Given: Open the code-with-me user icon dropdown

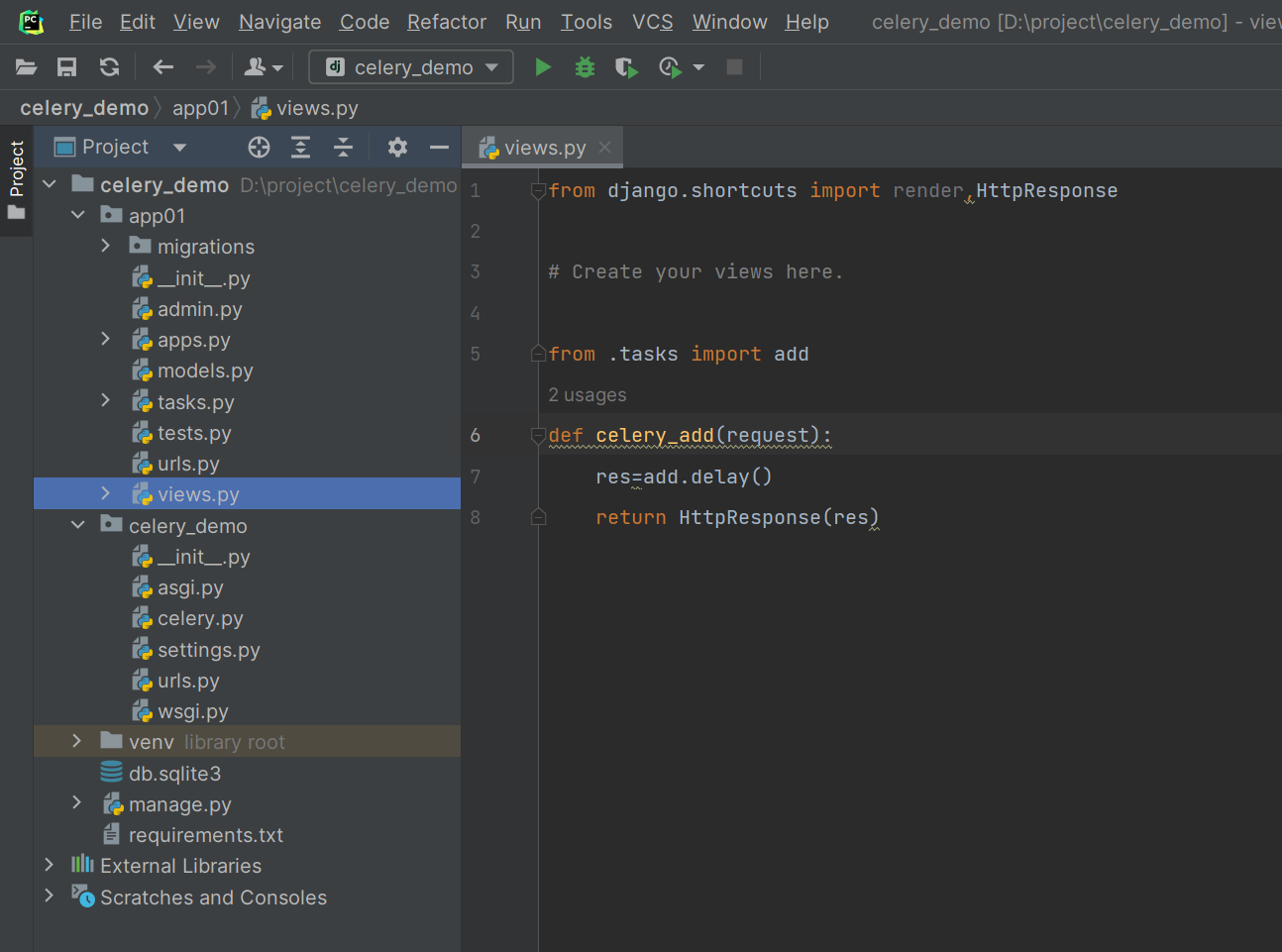Looking at the screenshot, I should coord(264,67).
